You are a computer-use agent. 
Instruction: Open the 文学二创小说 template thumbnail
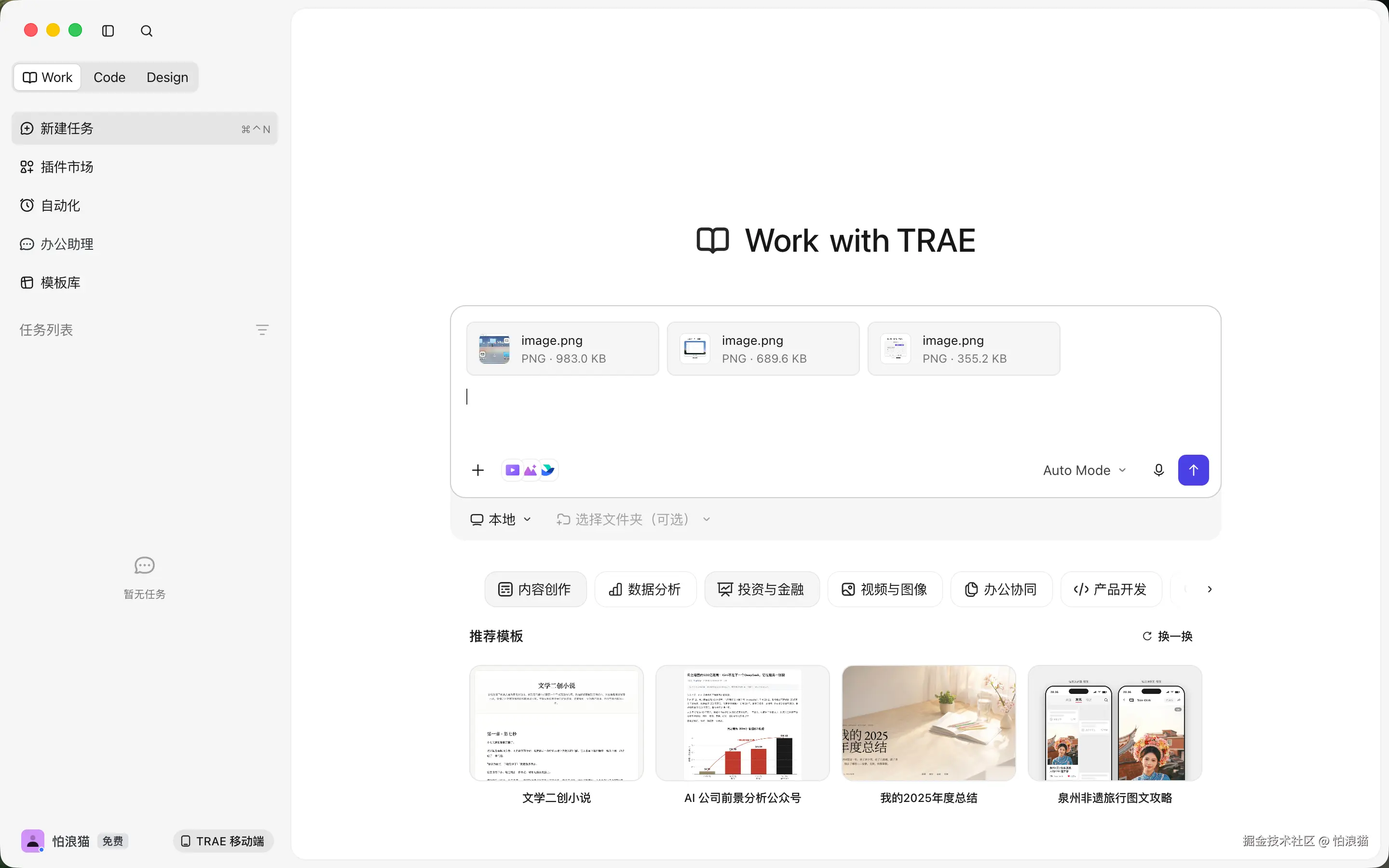556,723
